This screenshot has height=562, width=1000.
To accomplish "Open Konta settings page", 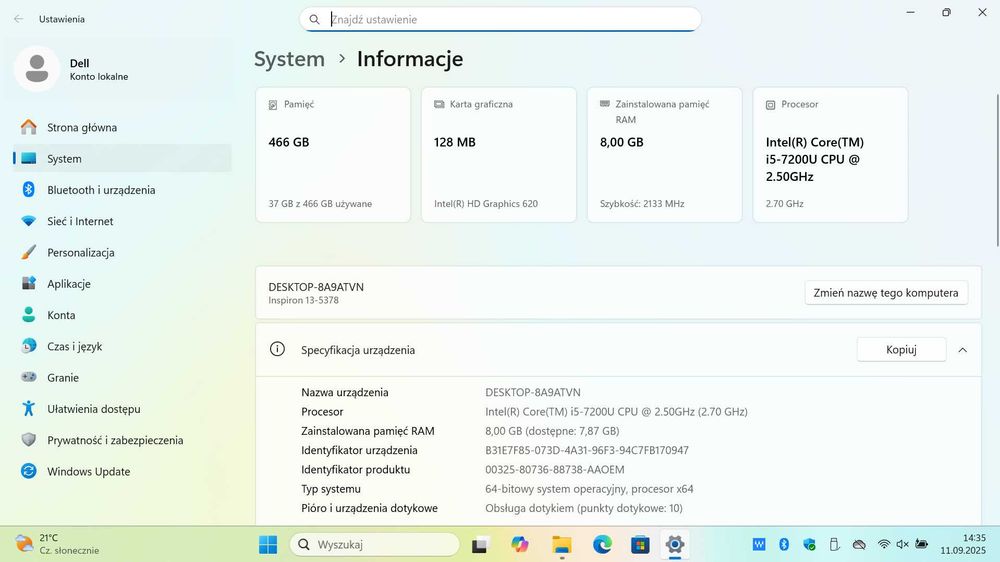I will (x=122, y=315).
